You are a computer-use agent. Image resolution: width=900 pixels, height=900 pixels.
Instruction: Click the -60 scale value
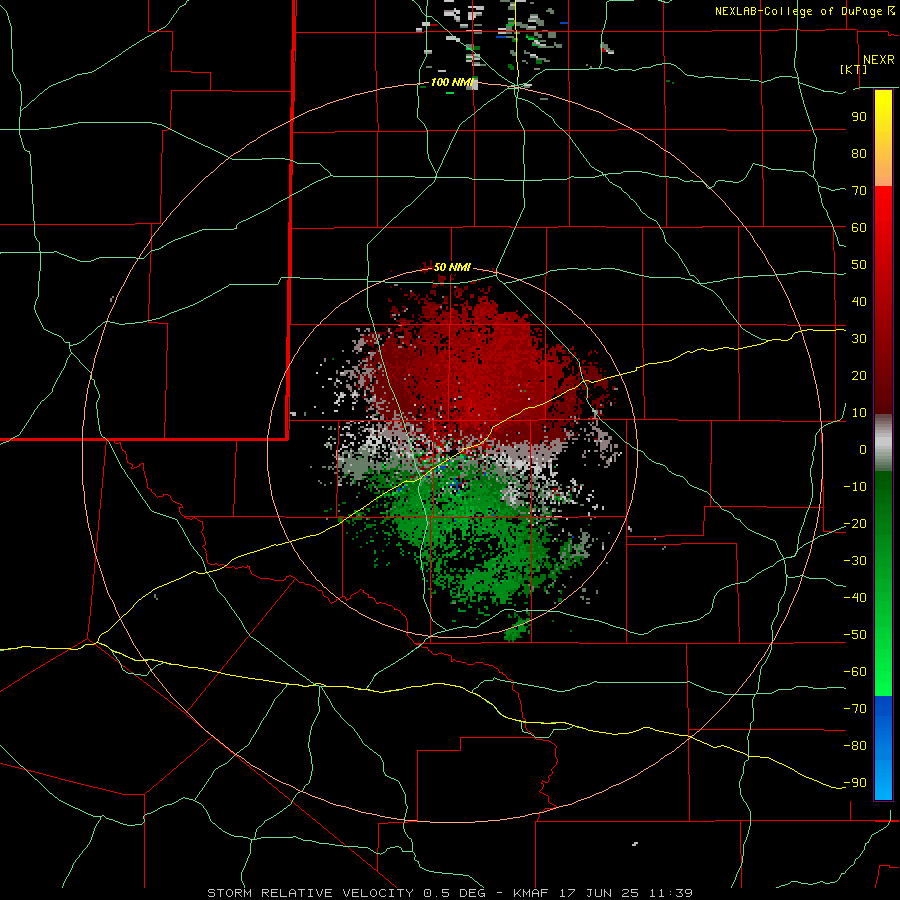pyautogui.click(x=855, y=672)
